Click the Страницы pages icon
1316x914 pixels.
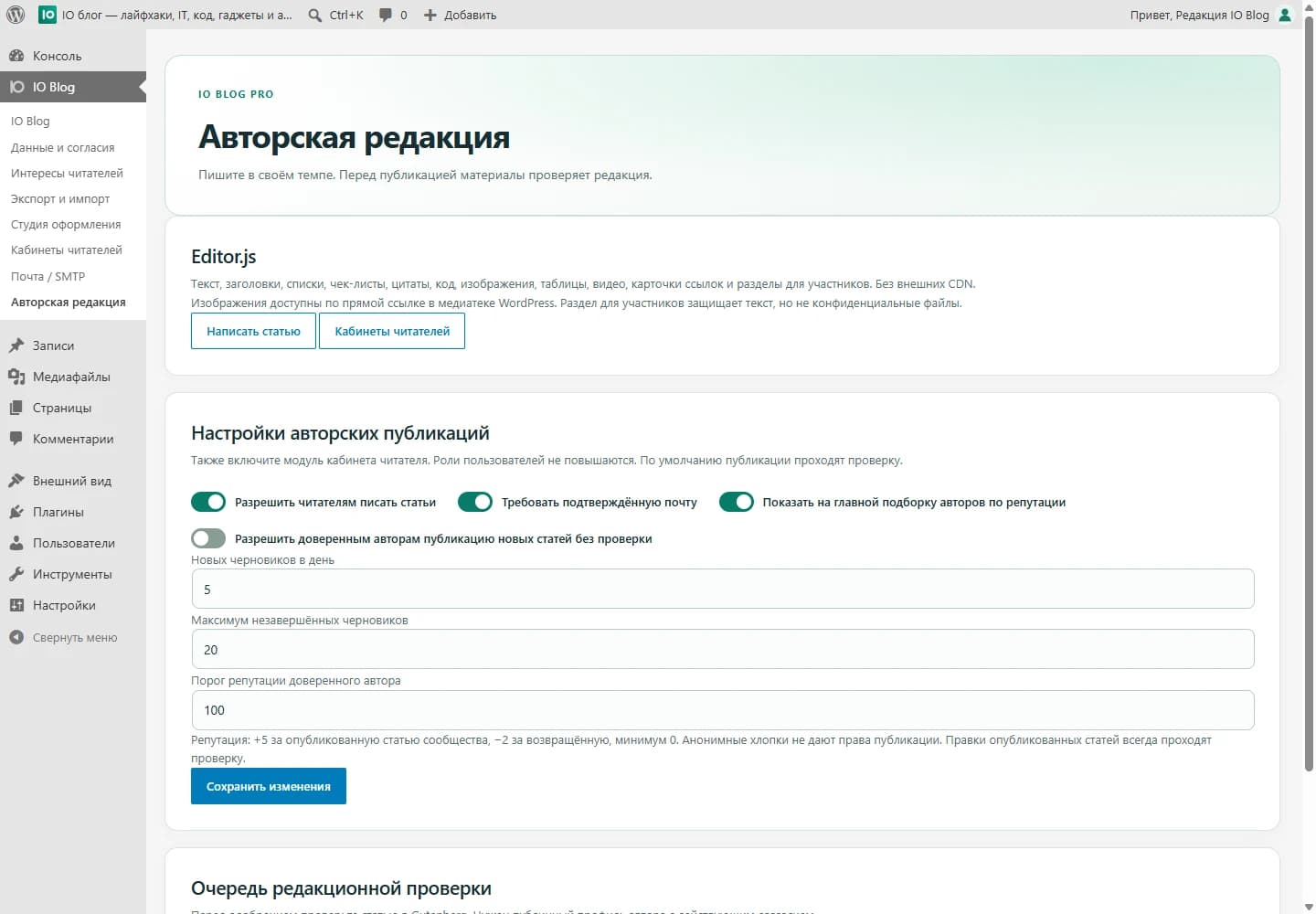coord(16,408)
